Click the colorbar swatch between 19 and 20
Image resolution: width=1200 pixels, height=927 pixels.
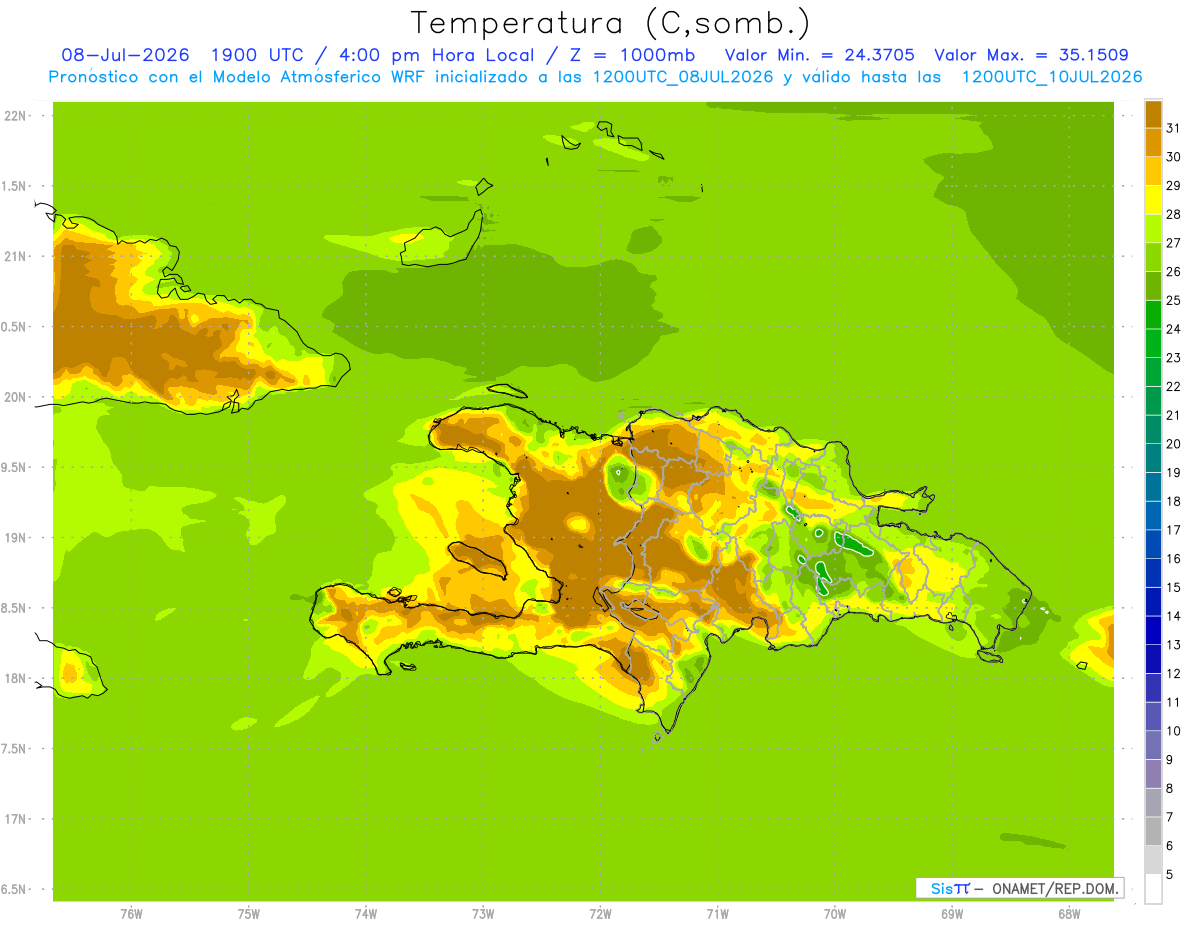pyautogui.click(x=1153, y=458)
